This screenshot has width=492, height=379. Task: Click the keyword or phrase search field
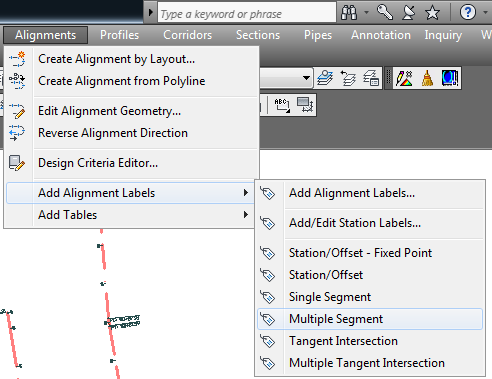(247, 13)
